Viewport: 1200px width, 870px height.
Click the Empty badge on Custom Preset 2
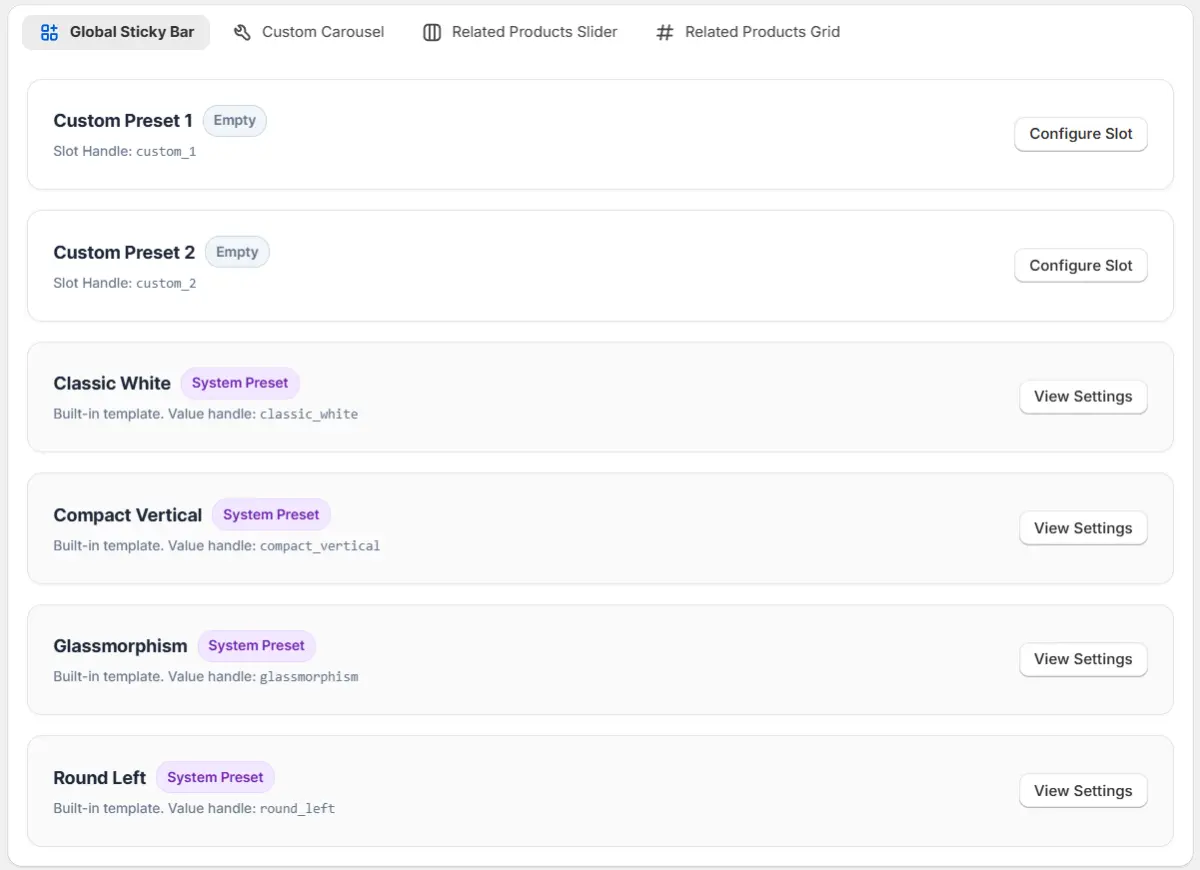237,253
